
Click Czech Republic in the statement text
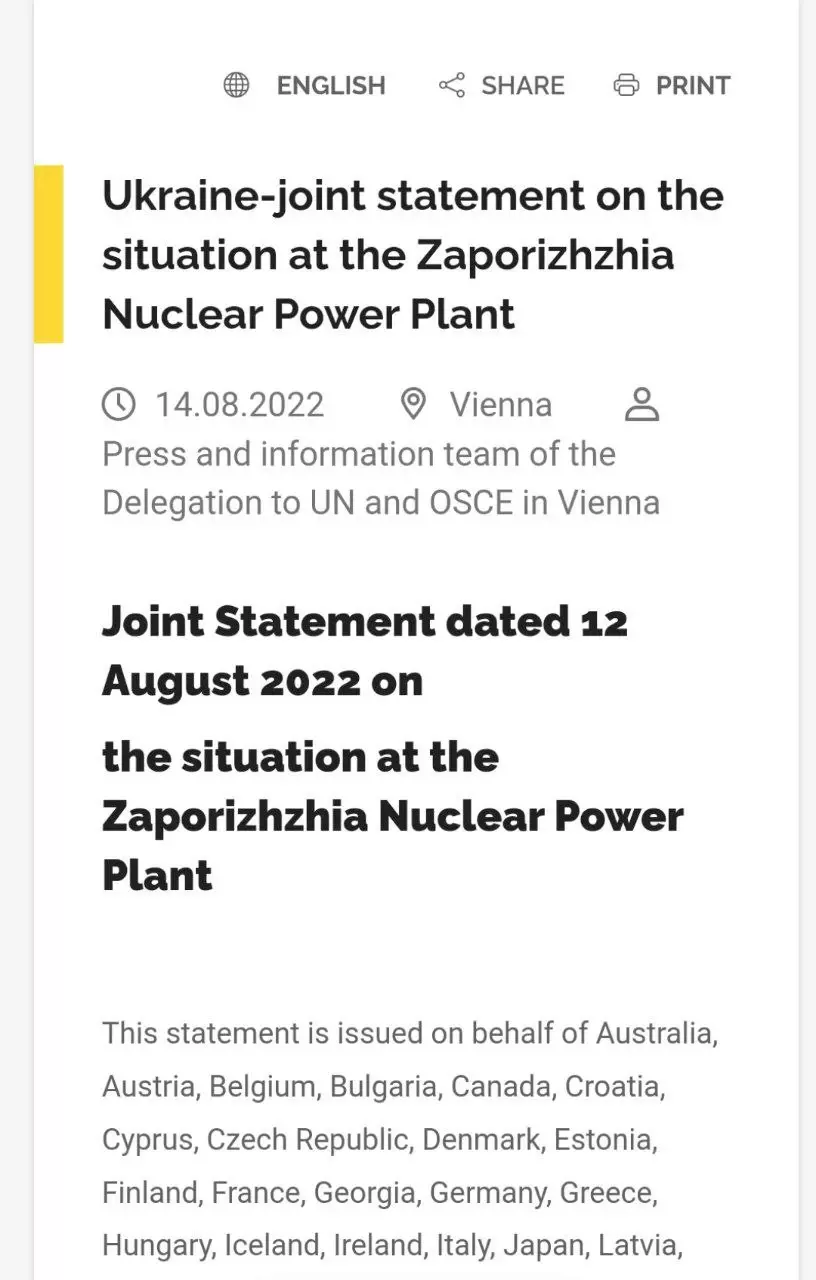tap(308, 1140)
